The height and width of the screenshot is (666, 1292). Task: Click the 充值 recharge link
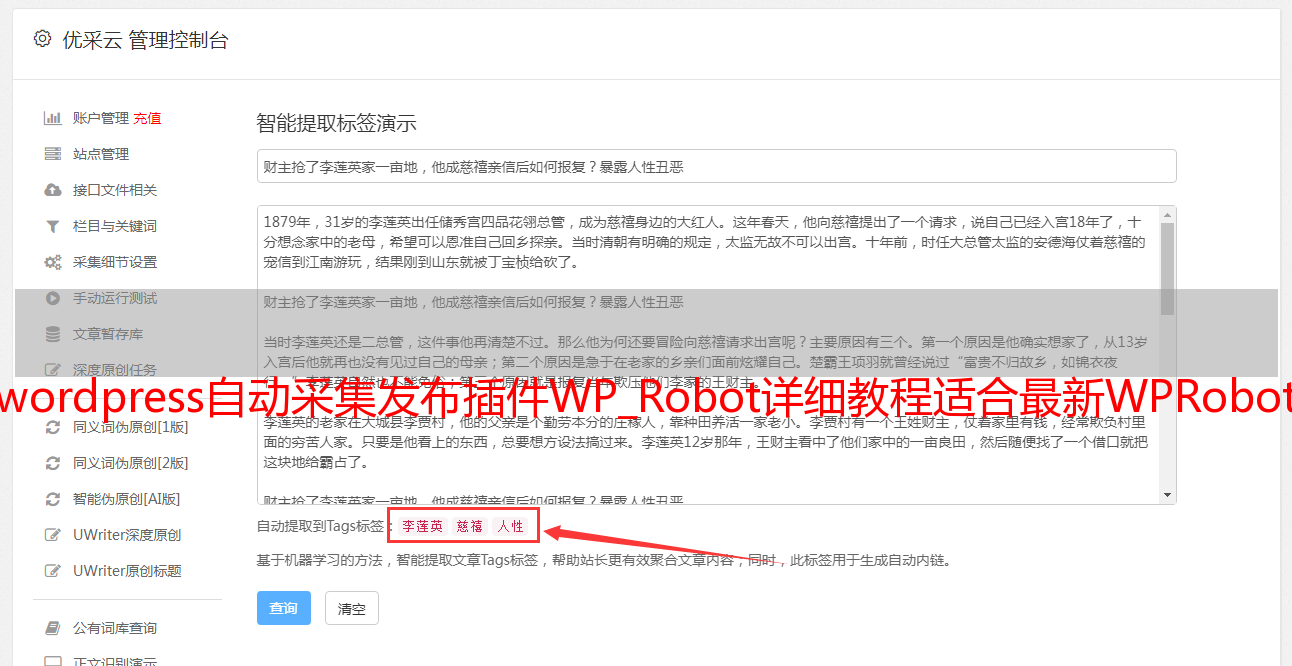click(147, 118)
